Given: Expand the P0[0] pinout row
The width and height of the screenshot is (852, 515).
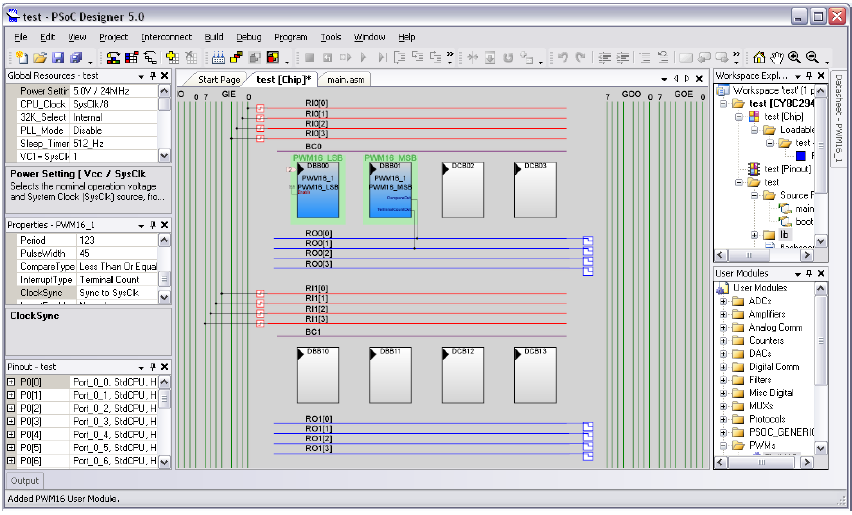Looking at the screenshot, I should [11, 382].
